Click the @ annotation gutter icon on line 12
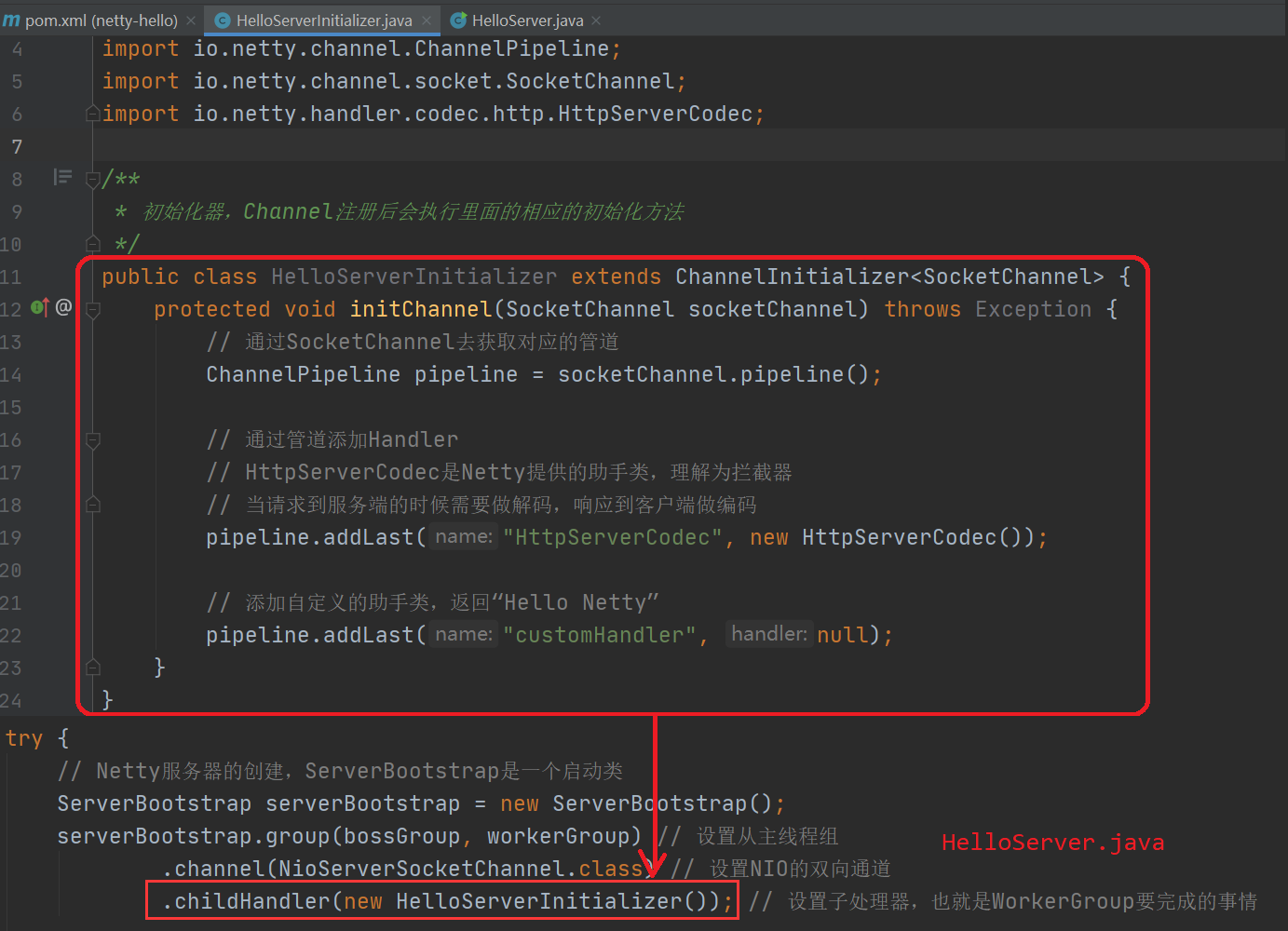Image resolution: width=1288 pixels, height=931 pixels. [63, 307]
